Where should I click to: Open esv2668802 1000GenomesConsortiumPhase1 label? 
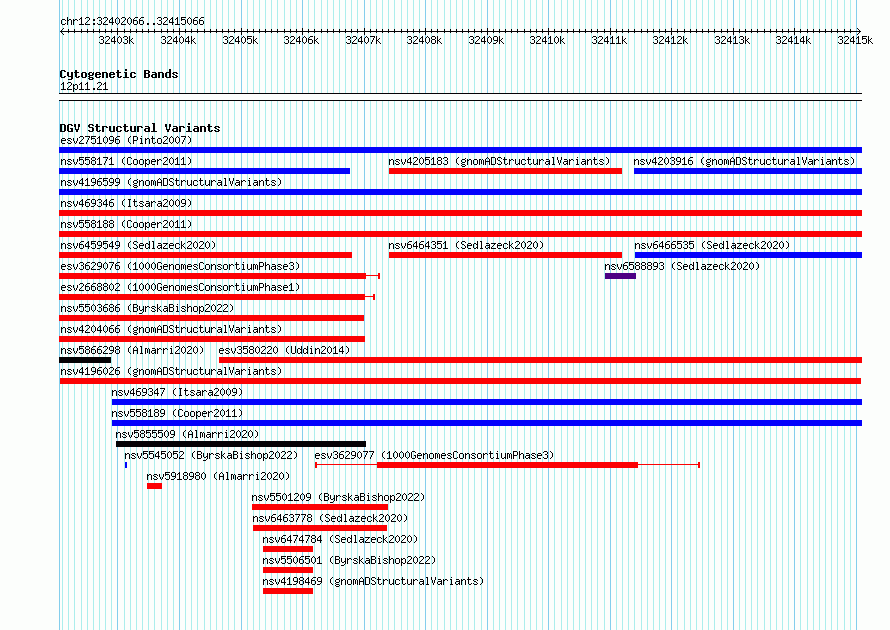(x=180, y=287)
